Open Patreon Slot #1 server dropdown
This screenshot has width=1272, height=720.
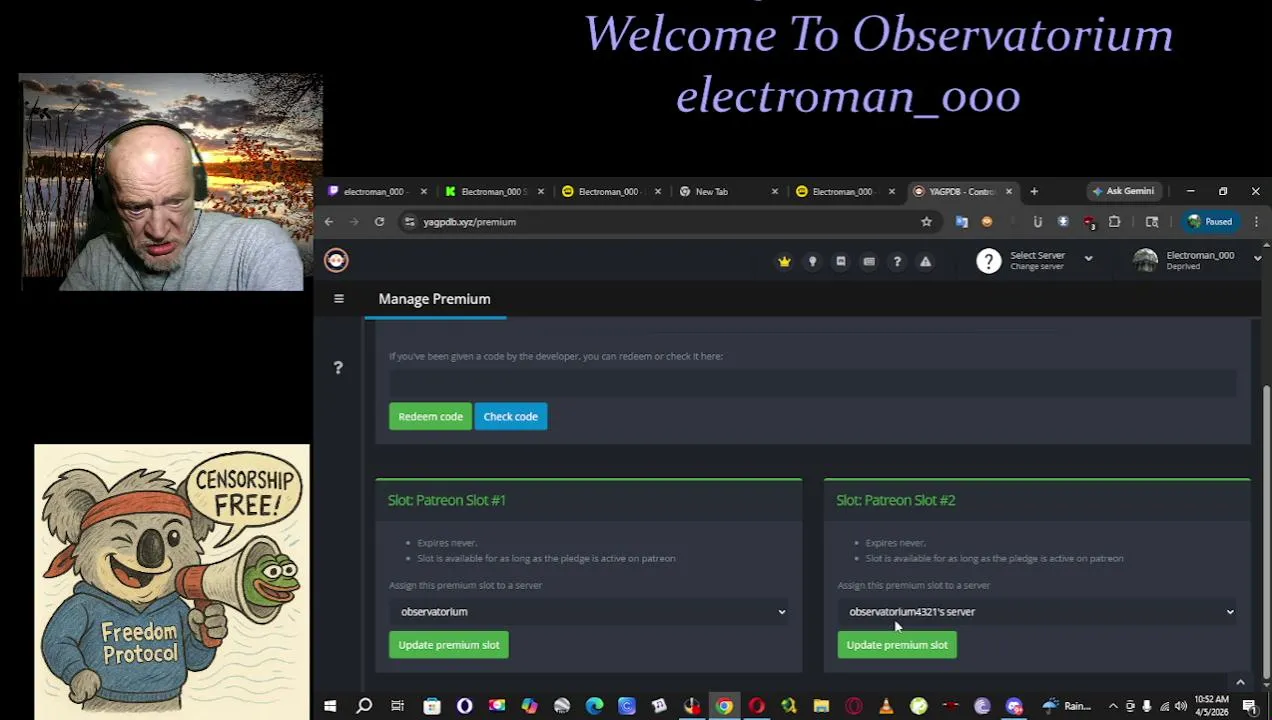[589, 611]
